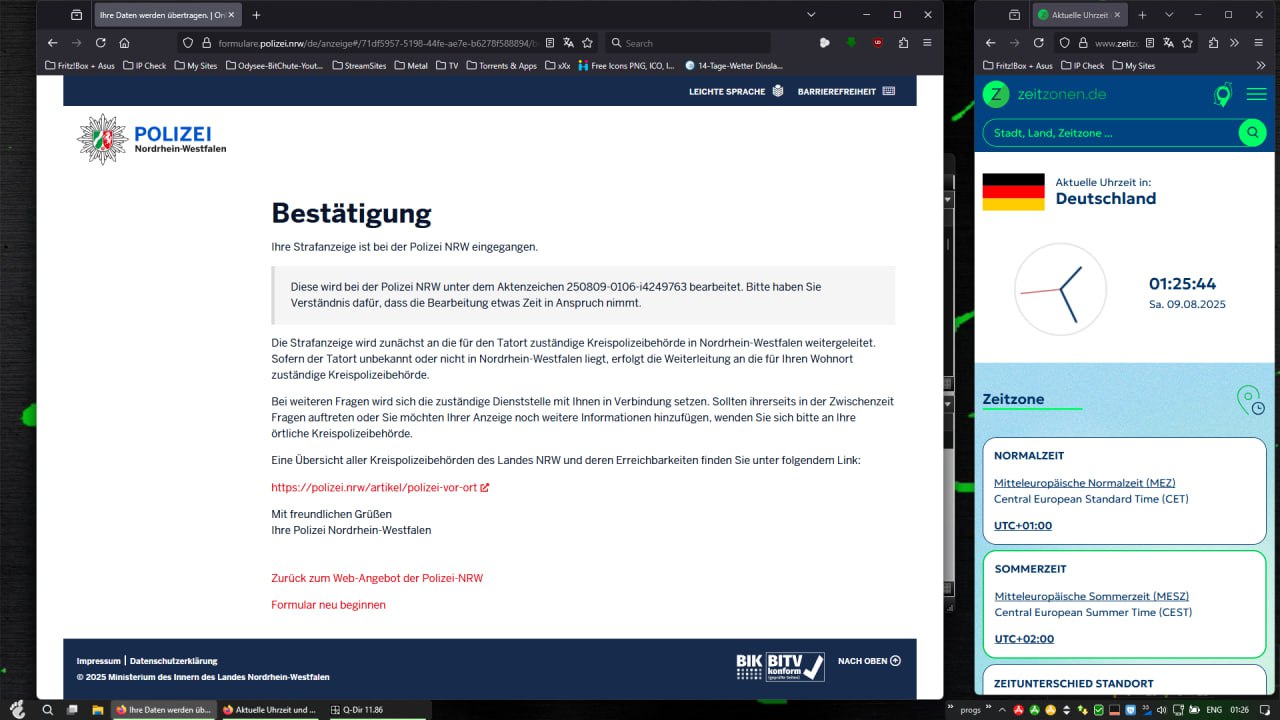This screenshot has height=720, width=1280.
Task: Open the polizei.nrw/artikel/polizei-vor-ort link
Action: 380,488
